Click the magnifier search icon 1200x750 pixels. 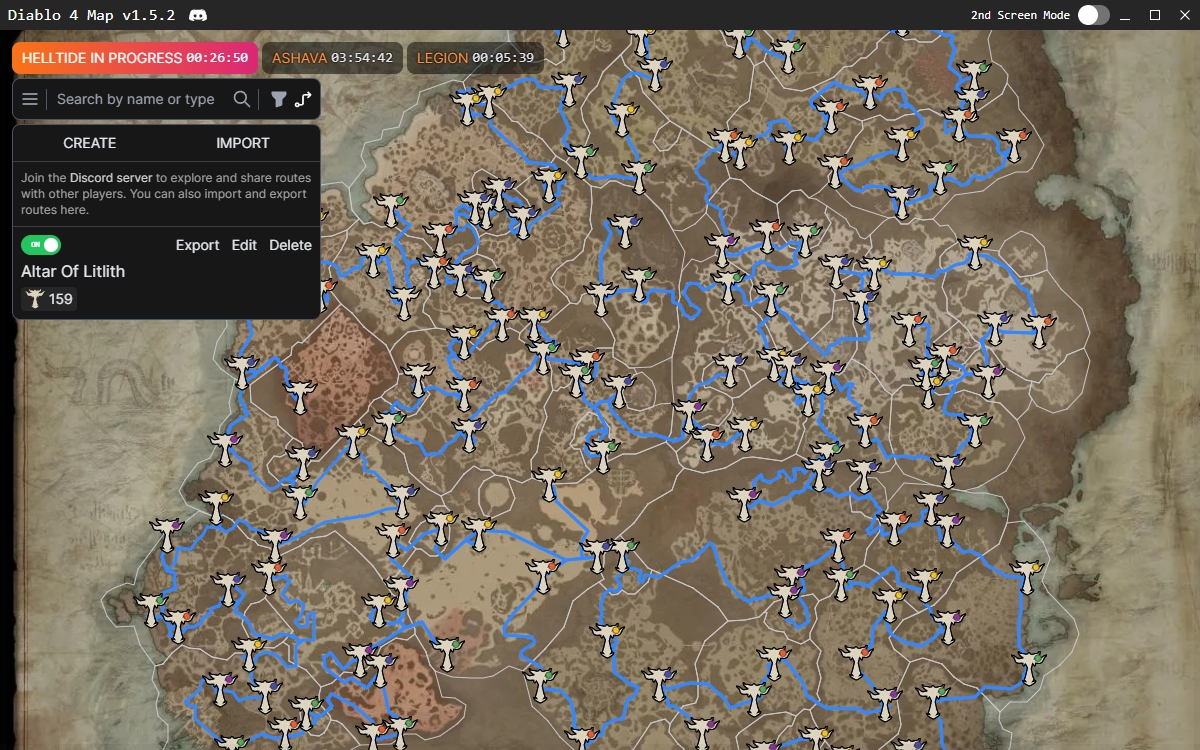[241, 99]
